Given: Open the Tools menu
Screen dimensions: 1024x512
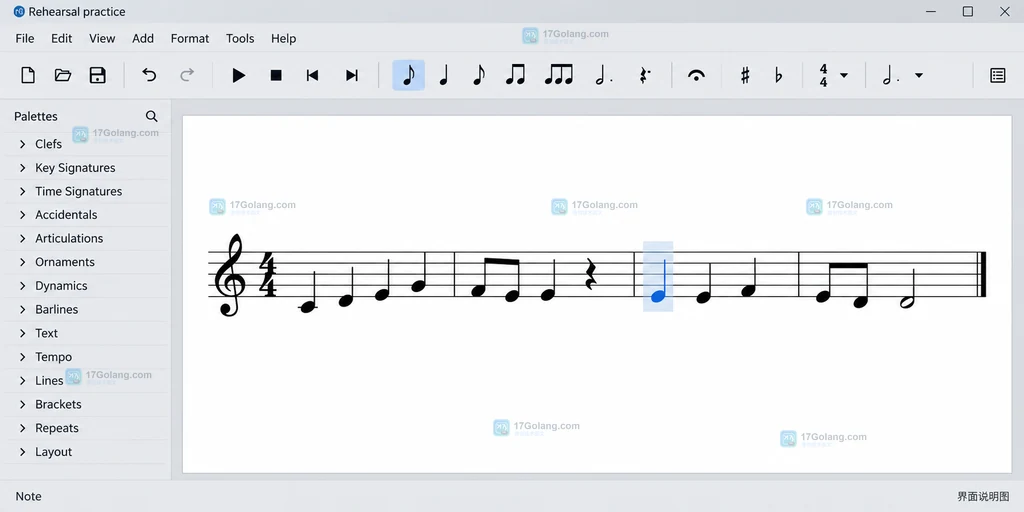Looking at the screenshot, I should pos(240,39).
